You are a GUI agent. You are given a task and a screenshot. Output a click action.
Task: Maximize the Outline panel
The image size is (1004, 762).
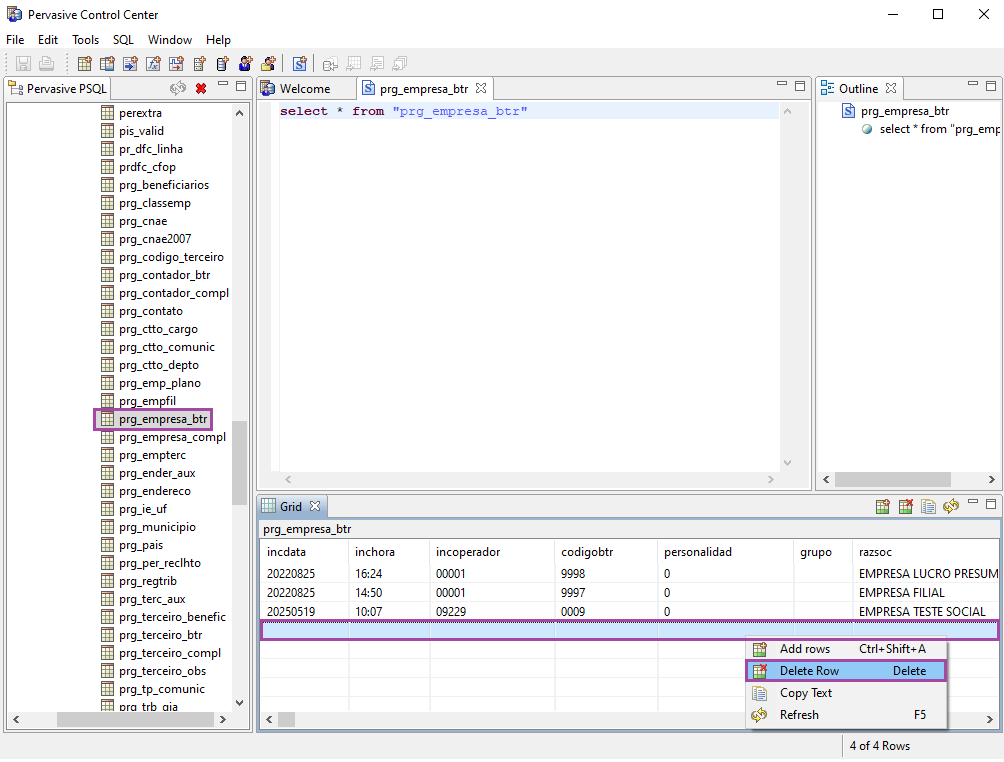992,86
